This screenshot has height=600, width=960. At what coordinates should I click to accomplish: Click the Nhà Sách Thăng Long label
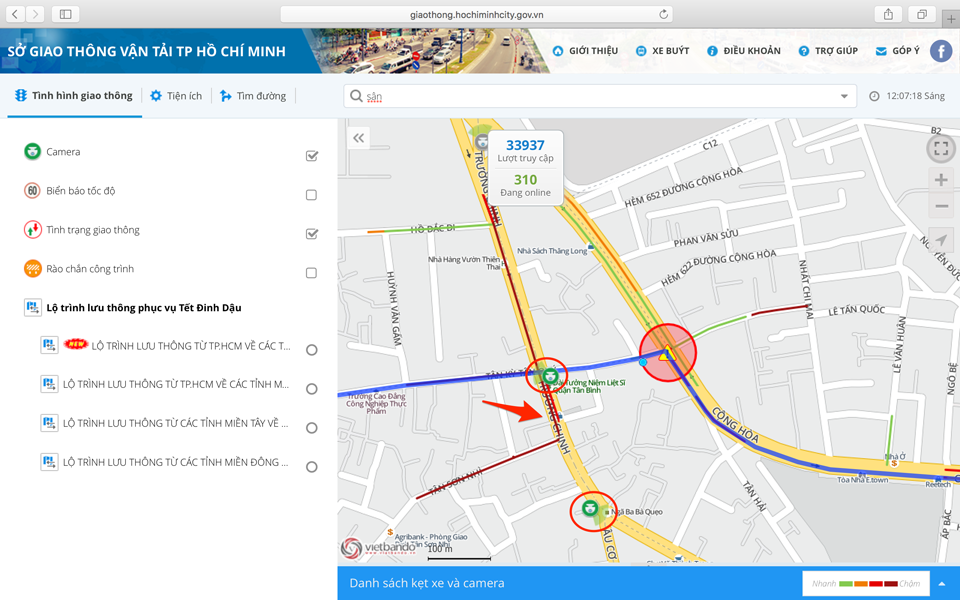point(552,250)
